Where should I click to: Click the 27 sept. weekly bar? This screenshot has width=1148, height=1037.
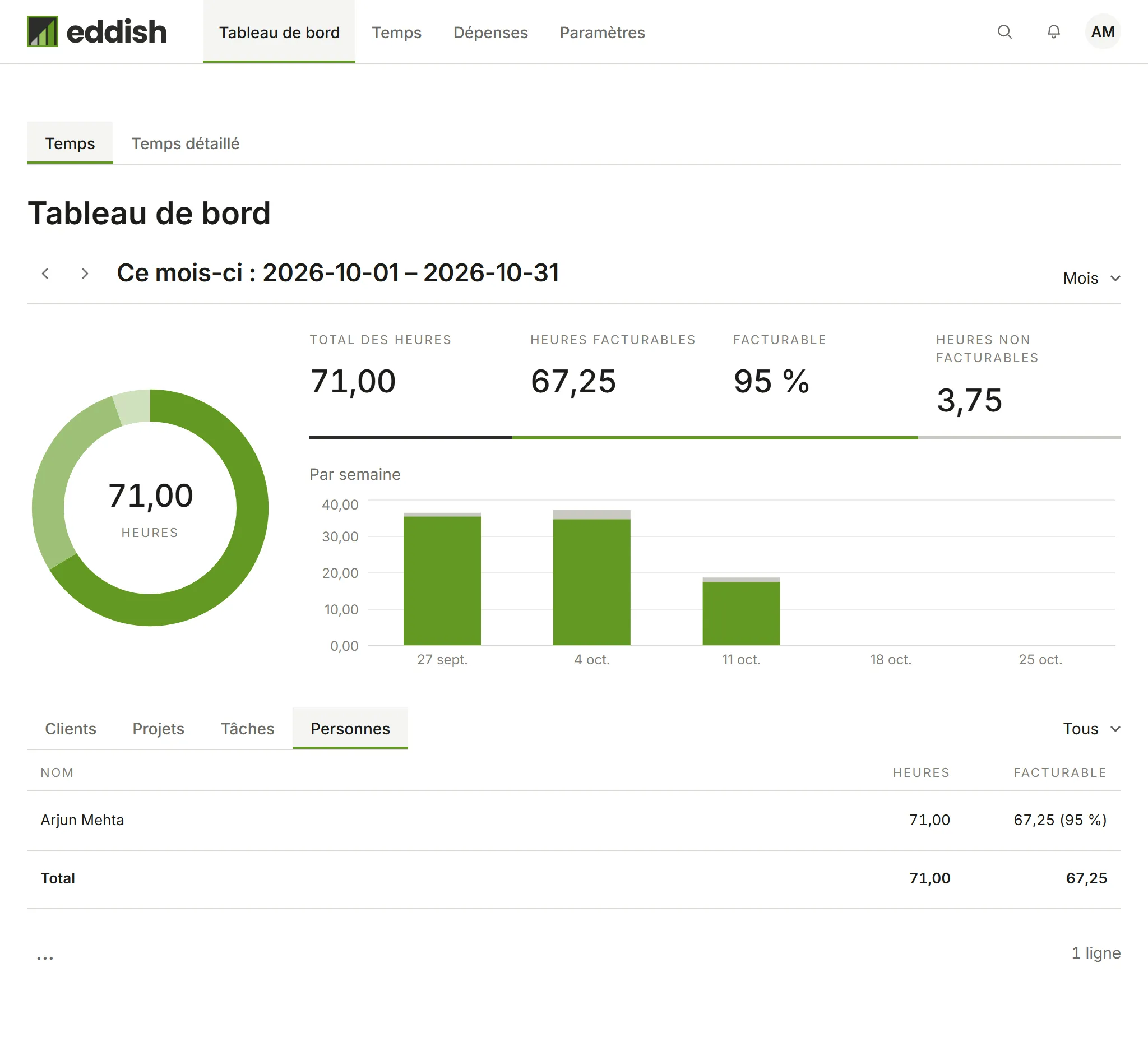point(442,579)
